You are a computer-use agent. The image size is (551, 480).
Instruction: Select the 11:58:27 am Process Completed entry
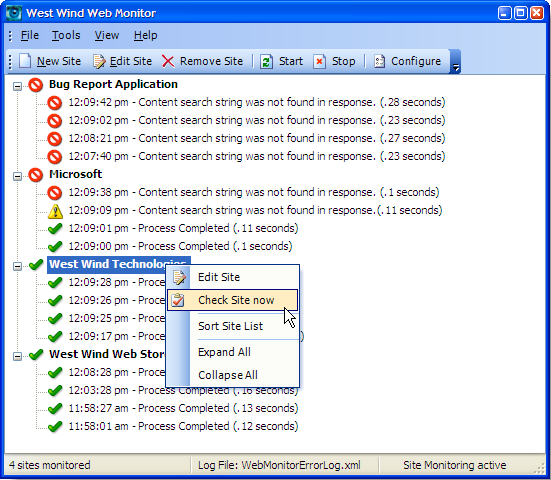(183, 408)
